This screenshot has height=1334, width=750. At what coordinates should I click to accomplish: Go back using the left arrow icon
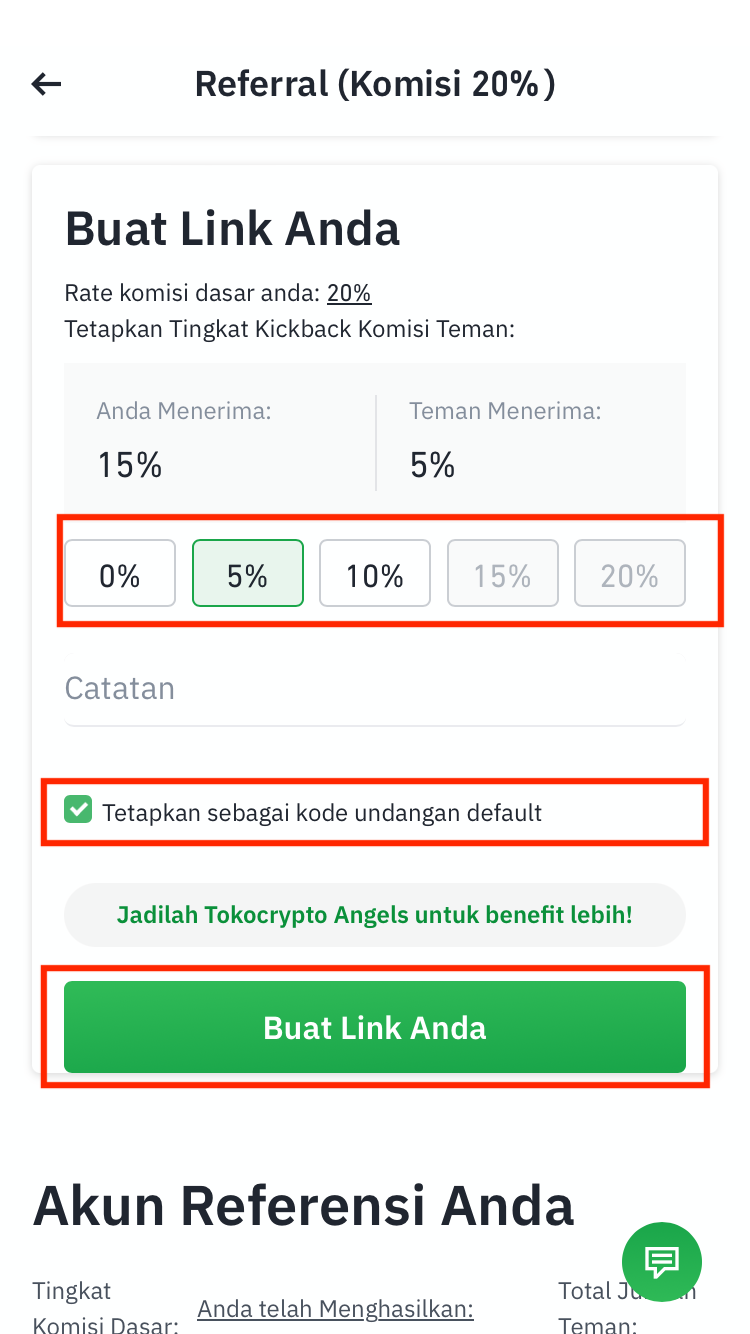click(47, 84)
